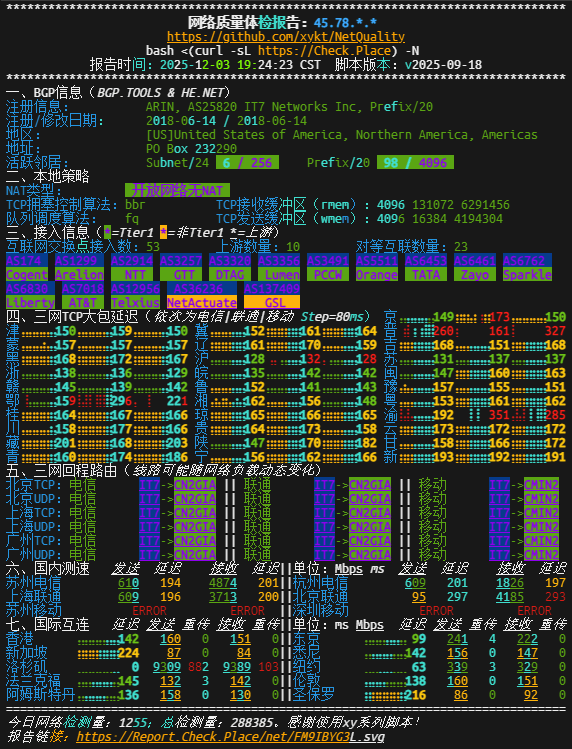This screenshot has width=572, height=749.
Task: Click the 苏州移动 speed test label
Action: tap(34, 611)
